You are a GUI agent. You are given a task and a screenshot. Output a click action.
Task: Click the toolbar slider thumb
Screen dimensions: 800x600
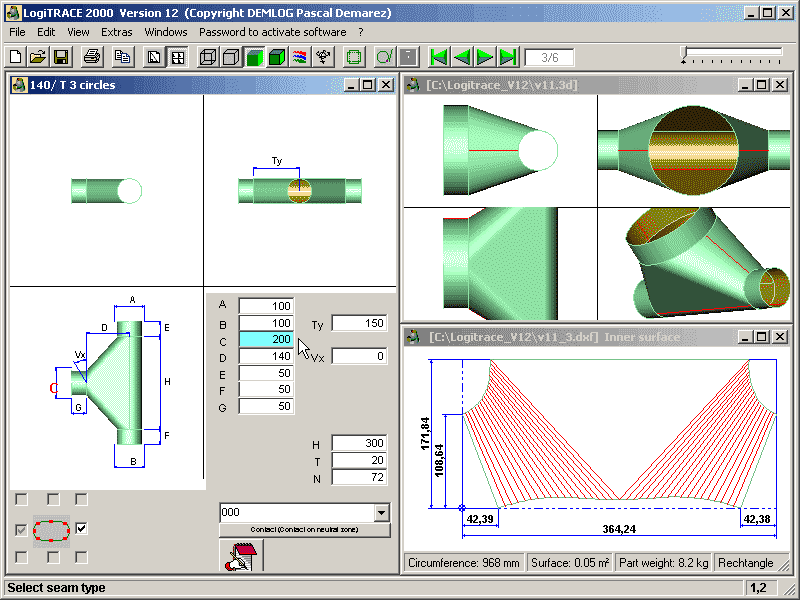684,55
